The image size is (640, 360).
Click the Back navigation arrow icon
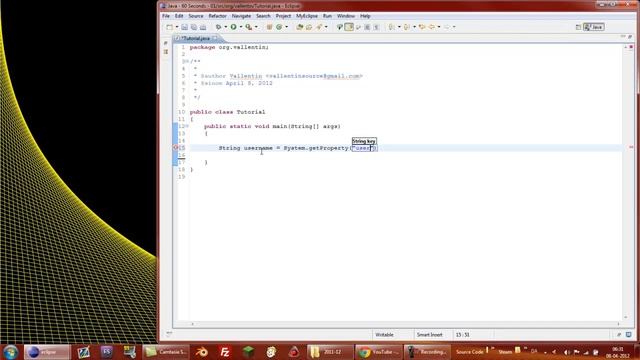[432, 27]
